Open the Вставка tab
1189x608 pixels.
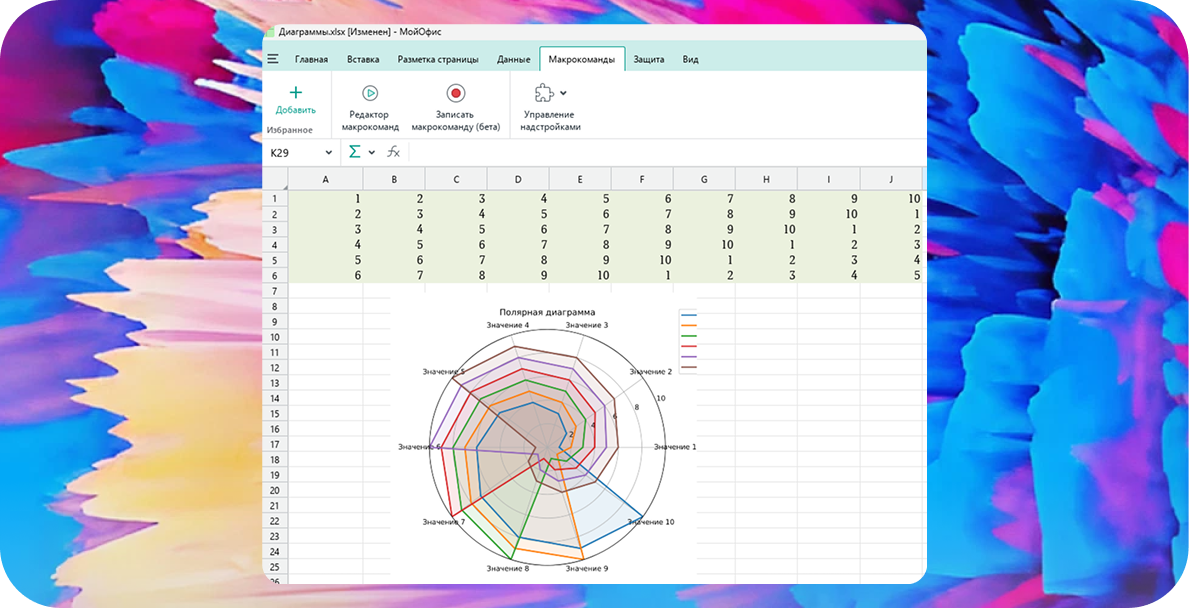point(363,59)
